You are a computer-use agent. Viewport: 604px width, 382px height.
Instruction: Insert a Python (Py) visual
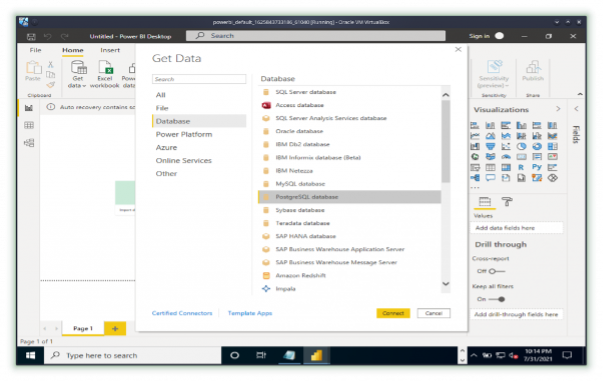[x=537, y=167]
